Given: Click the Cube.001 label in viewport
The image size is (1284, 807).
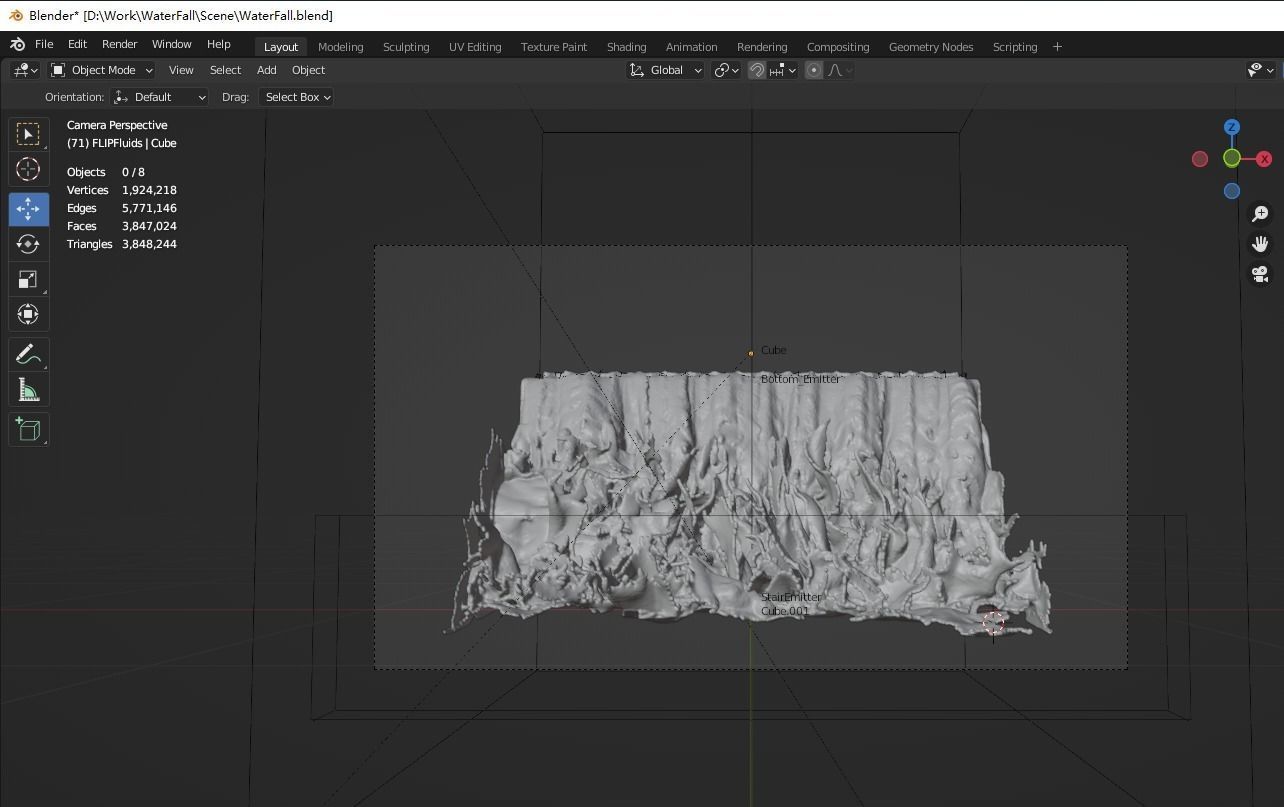Looking at the screenshot, I should click(x=785, y=611).
